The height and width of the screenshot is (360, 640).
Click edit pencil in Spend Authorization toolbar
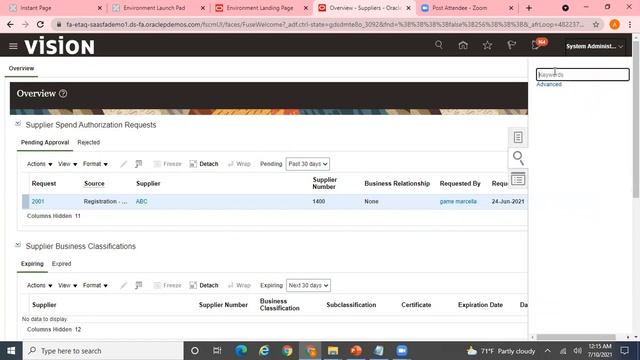coord(123,164)
